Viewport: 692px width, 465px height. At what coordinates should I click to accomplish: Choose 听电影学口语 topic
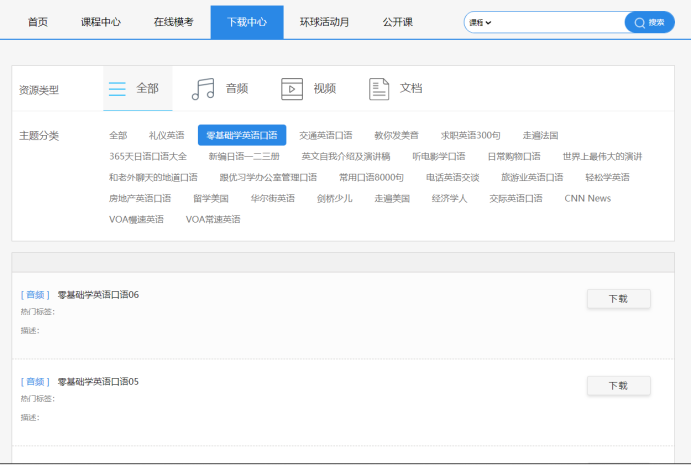click(x=439, y=156)
